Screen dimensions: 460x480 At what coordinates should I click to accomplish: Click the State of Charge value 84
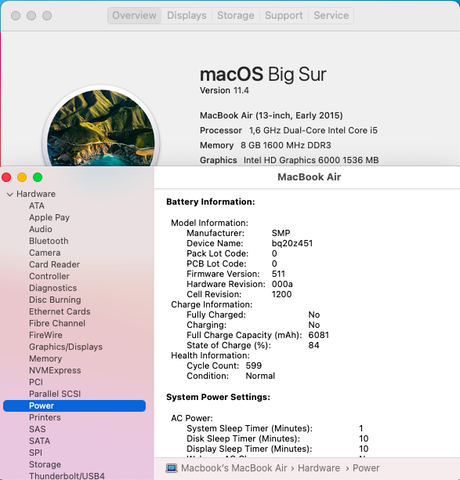pos(314,345)
